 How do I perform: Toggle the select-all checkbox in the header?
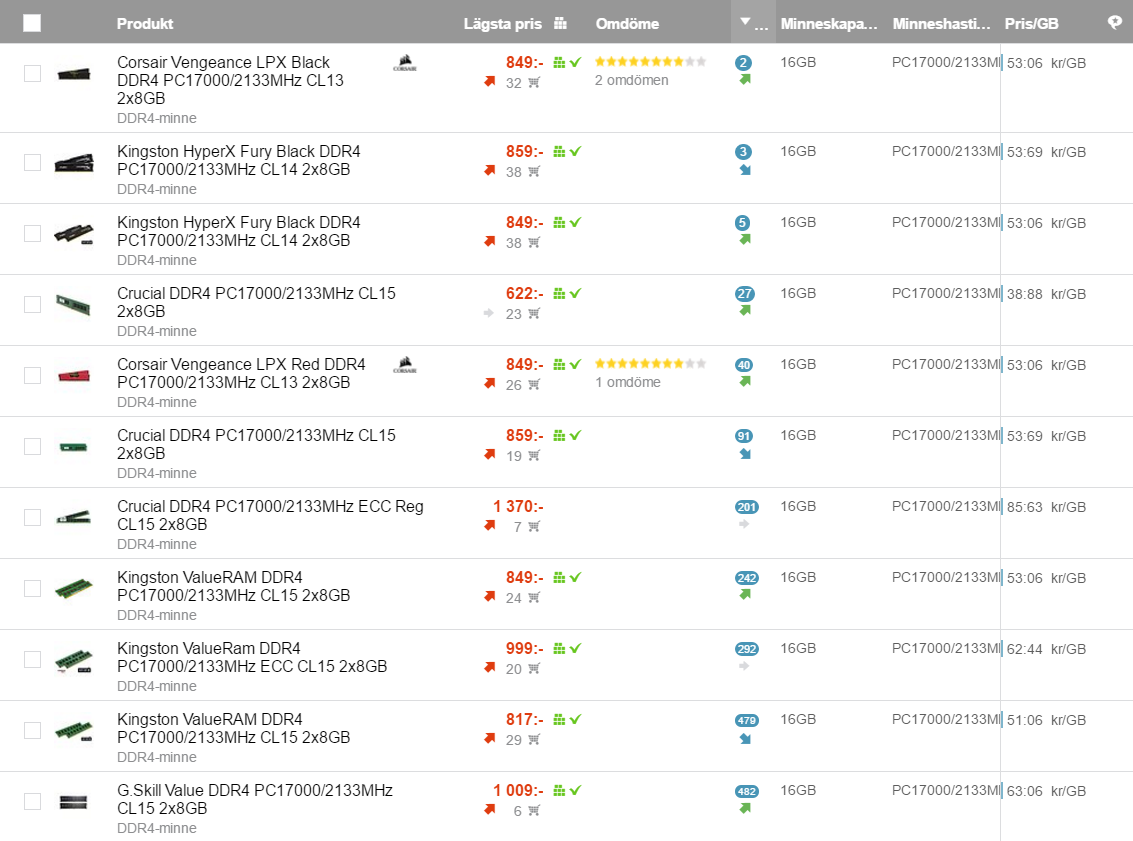click(32, 23)
